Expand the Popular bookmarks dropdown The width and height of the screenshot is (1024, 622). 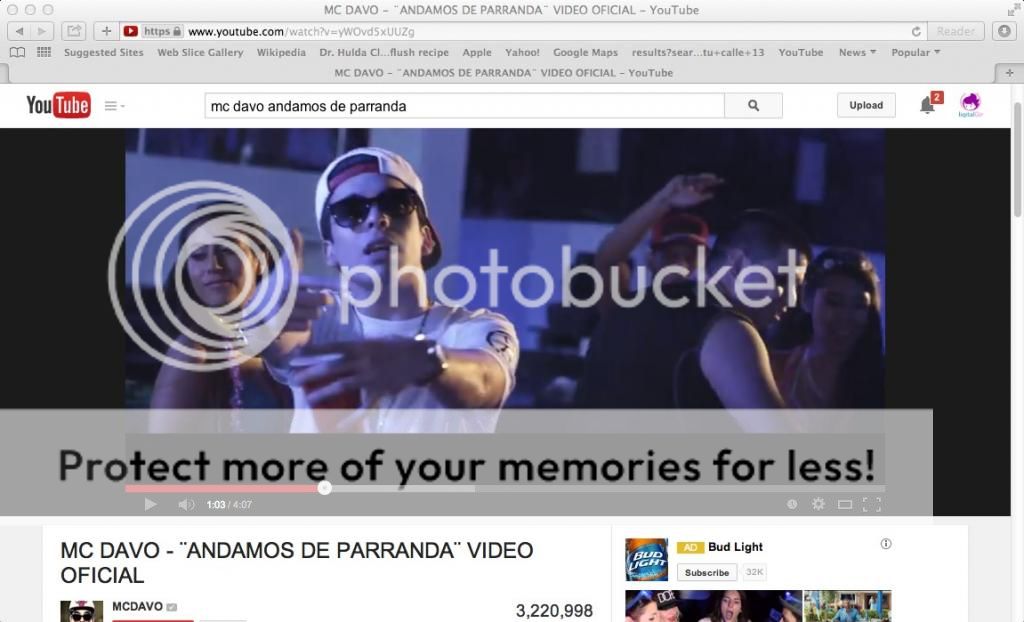click(x=916, y=52)
